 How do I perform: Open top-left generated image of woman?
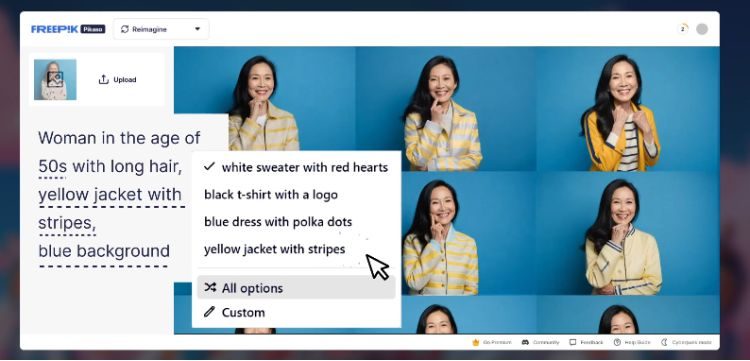265,99
